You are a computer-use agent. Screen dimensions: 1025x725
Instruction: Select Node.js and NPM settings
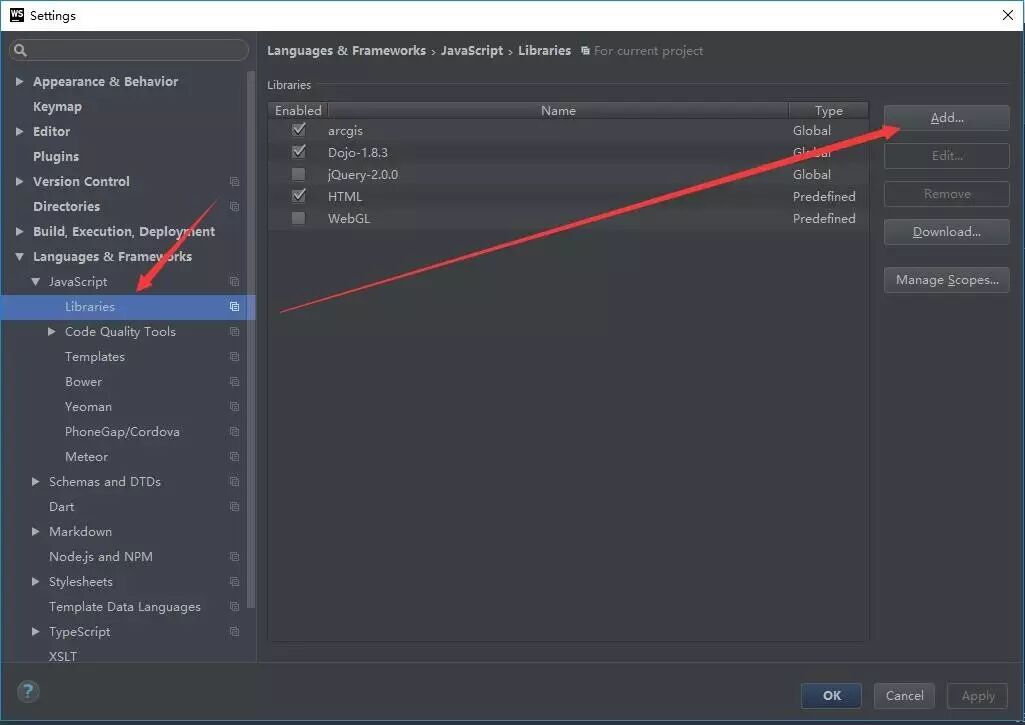101,557
